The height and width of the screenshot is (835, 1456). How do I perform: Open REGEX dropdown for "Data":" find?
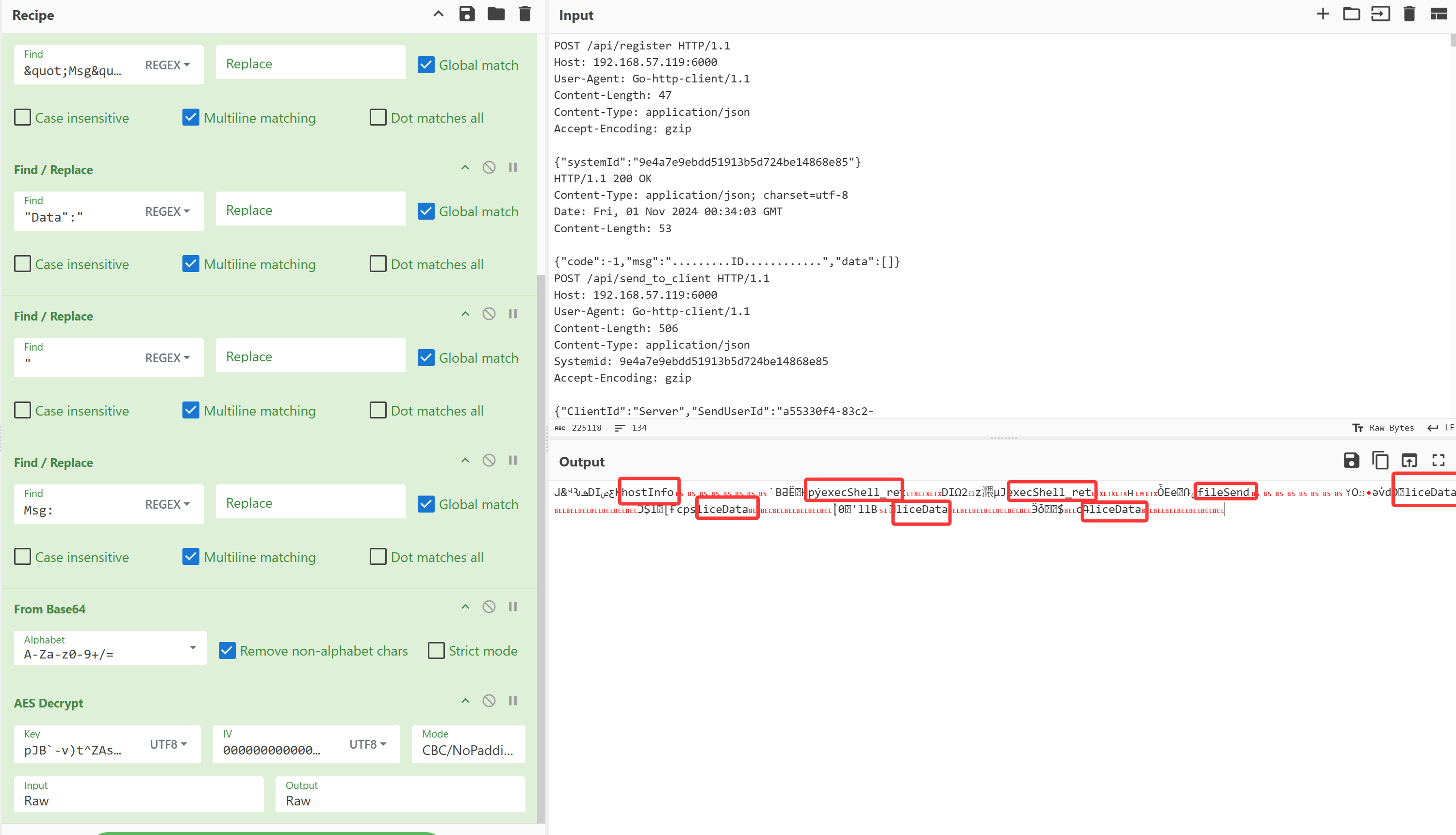[167, 211]
